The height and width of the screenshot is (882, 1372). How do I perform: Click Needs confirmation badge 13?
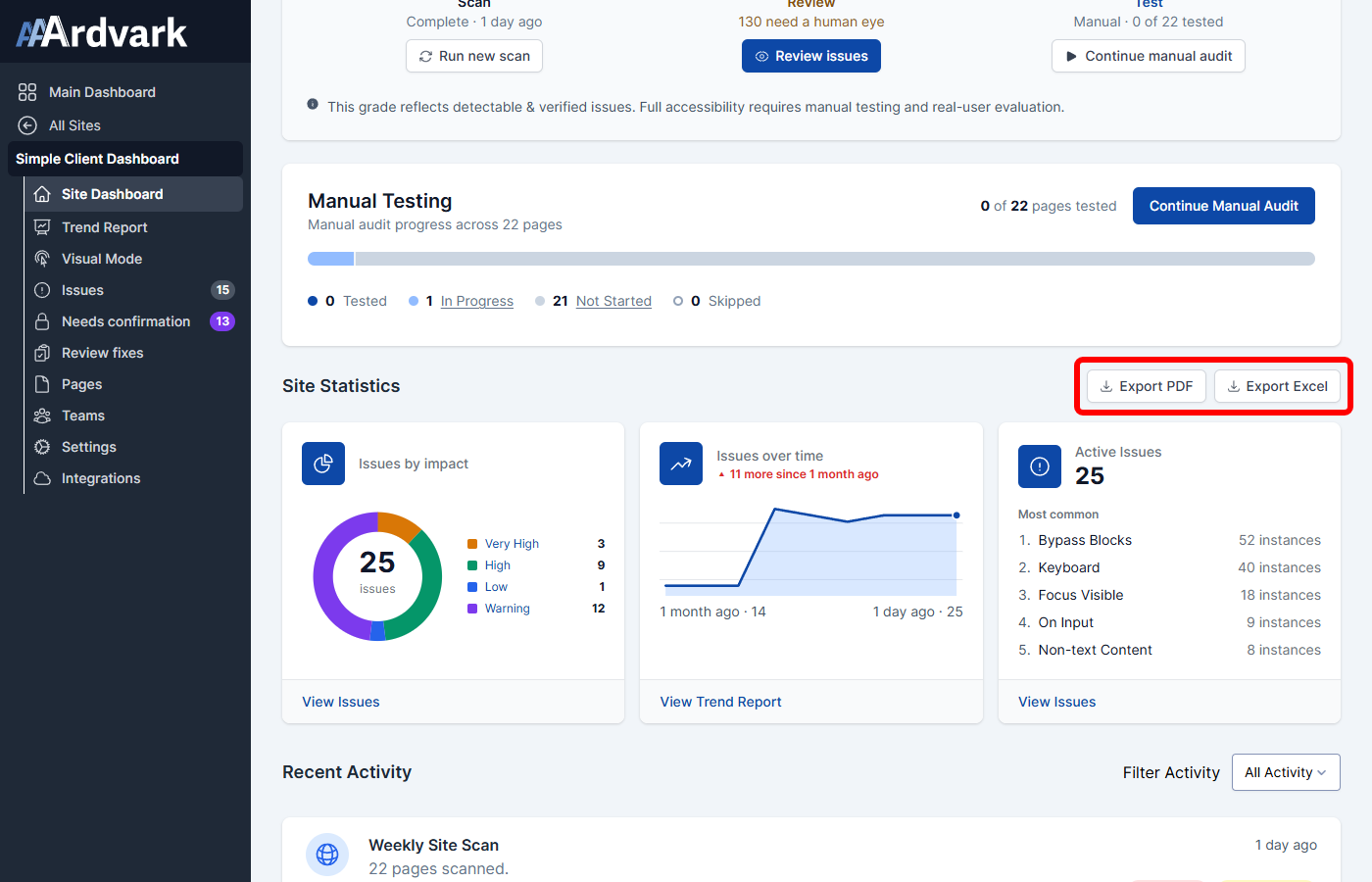pyautogui.click(x=222, y=321)
